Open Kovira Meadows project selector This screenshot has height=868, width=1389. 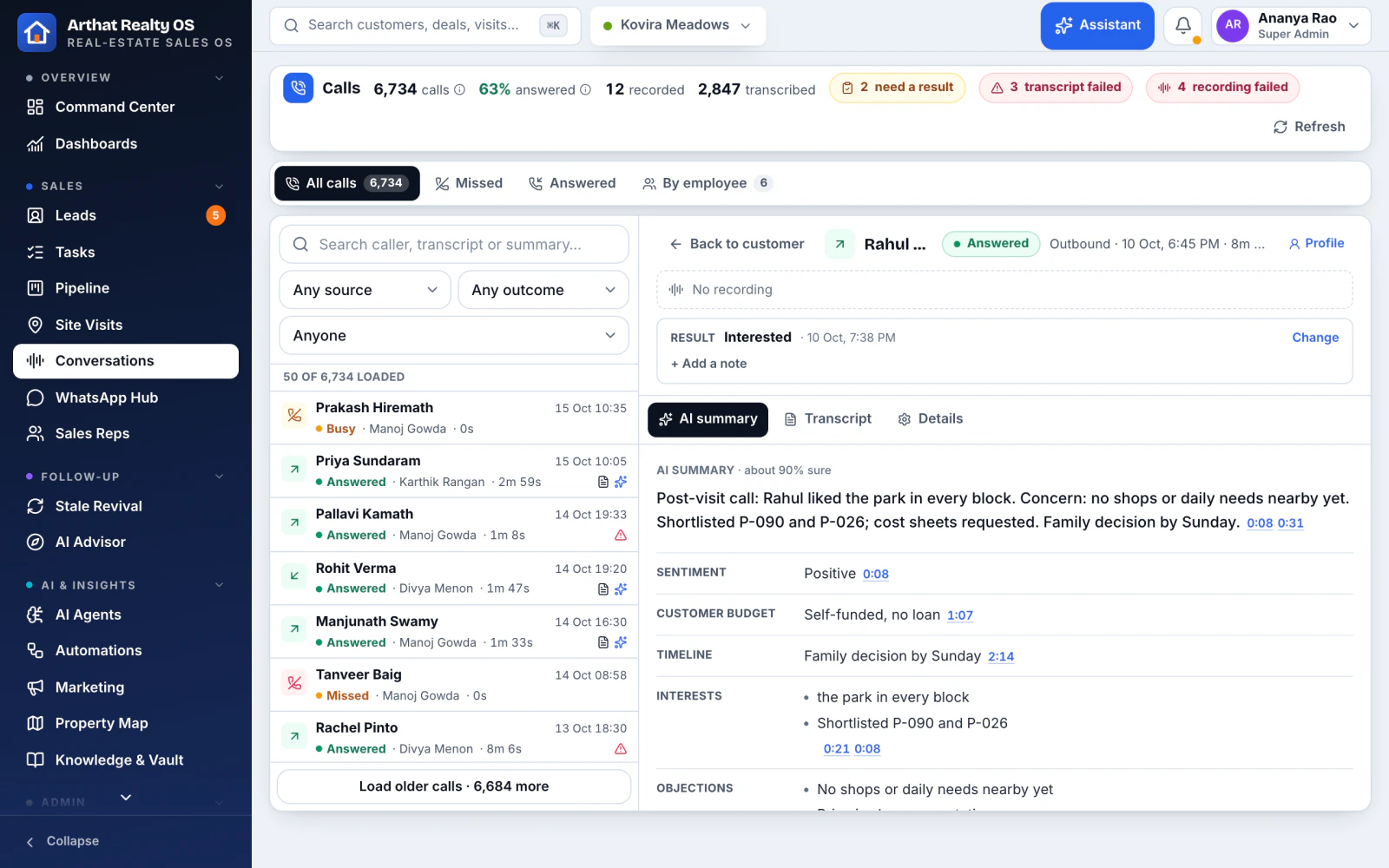point(677,26)
